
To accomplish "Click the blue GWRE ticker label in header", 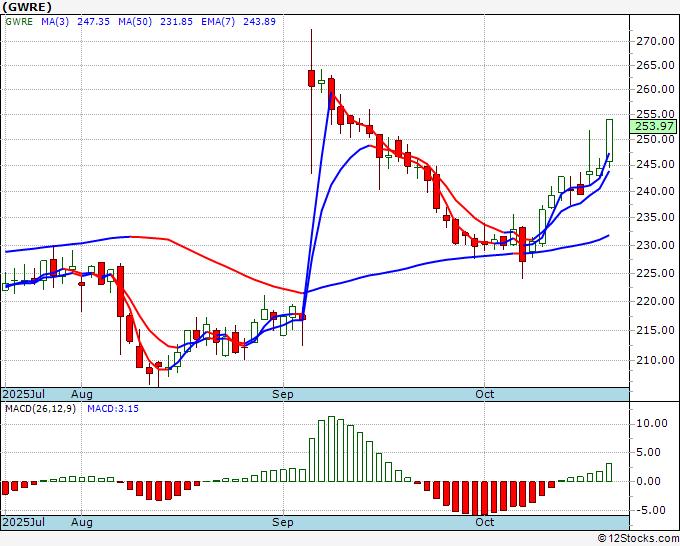I will coord(20,20).
